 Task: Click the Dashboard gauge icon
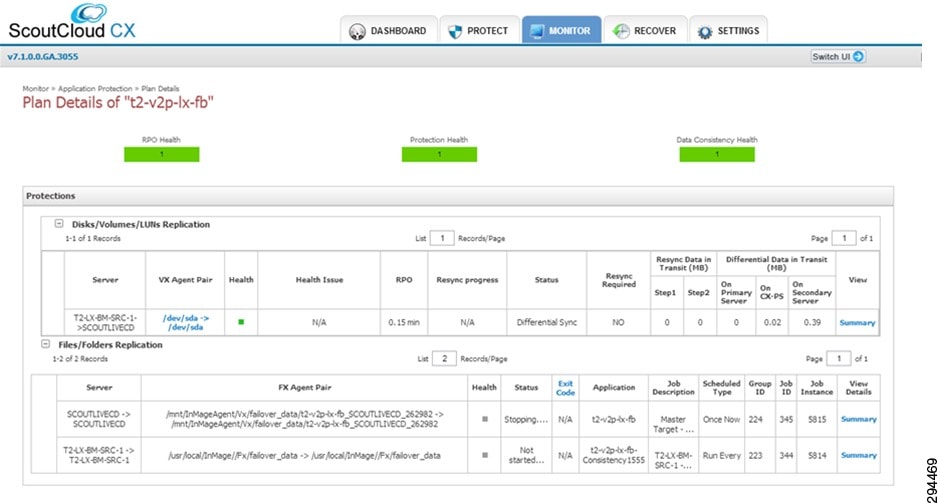[x=357, y=32]
